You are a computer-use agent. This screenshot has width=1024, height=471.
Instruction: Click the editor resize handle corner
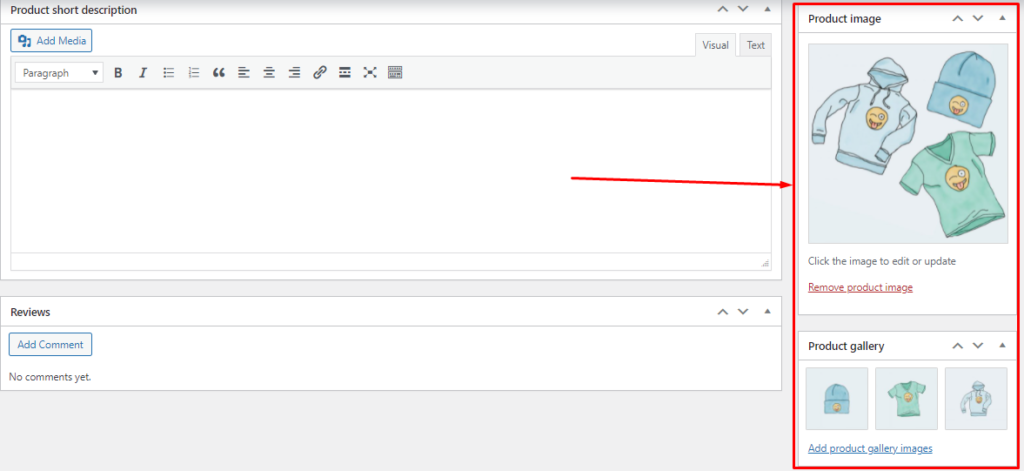[765, 263]
